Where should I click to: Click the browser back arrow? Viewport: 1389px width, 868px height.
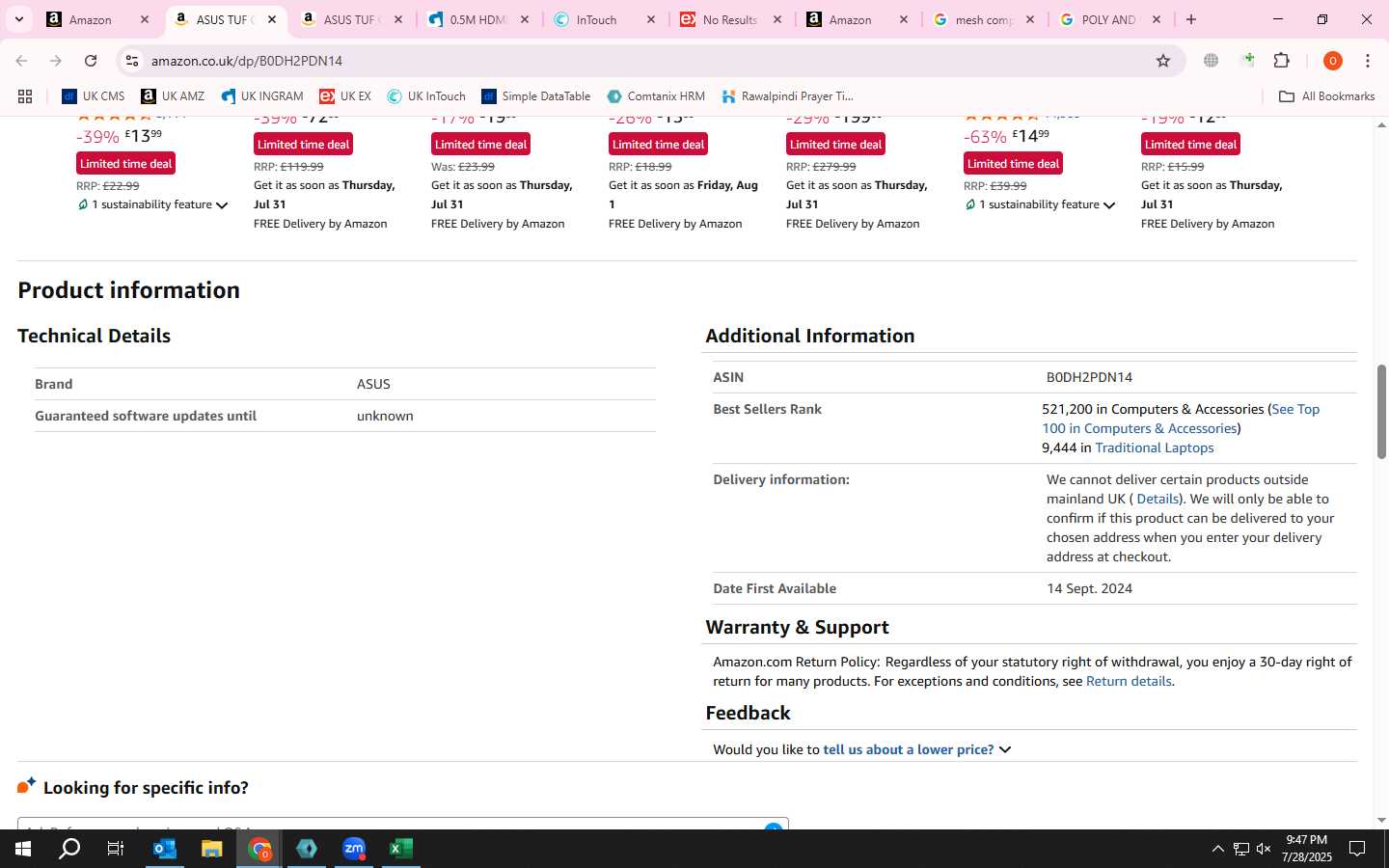(21, 61)
